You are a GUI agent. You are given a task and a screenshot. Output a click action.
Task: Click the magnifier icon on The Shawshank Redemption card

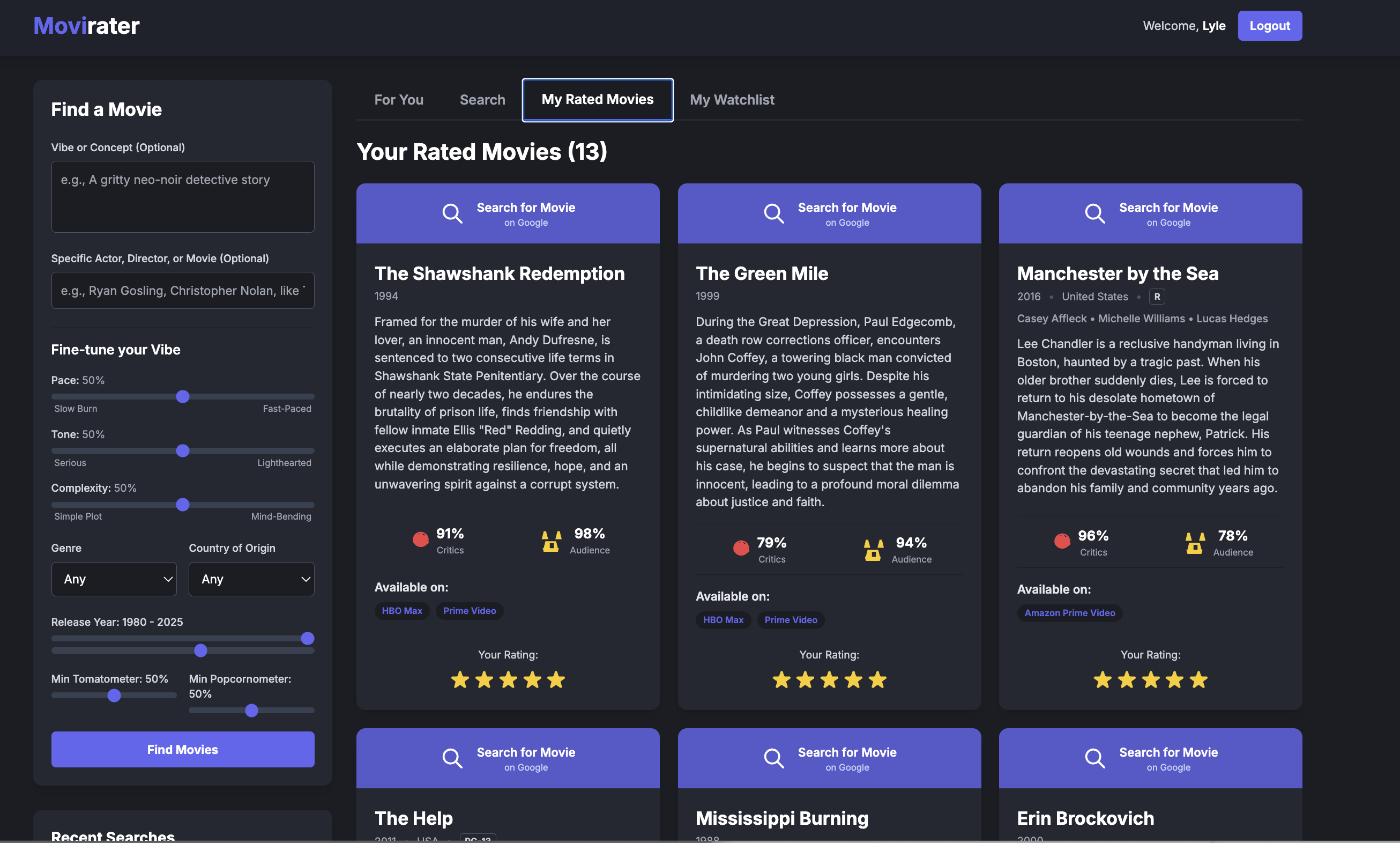point(452,213)
